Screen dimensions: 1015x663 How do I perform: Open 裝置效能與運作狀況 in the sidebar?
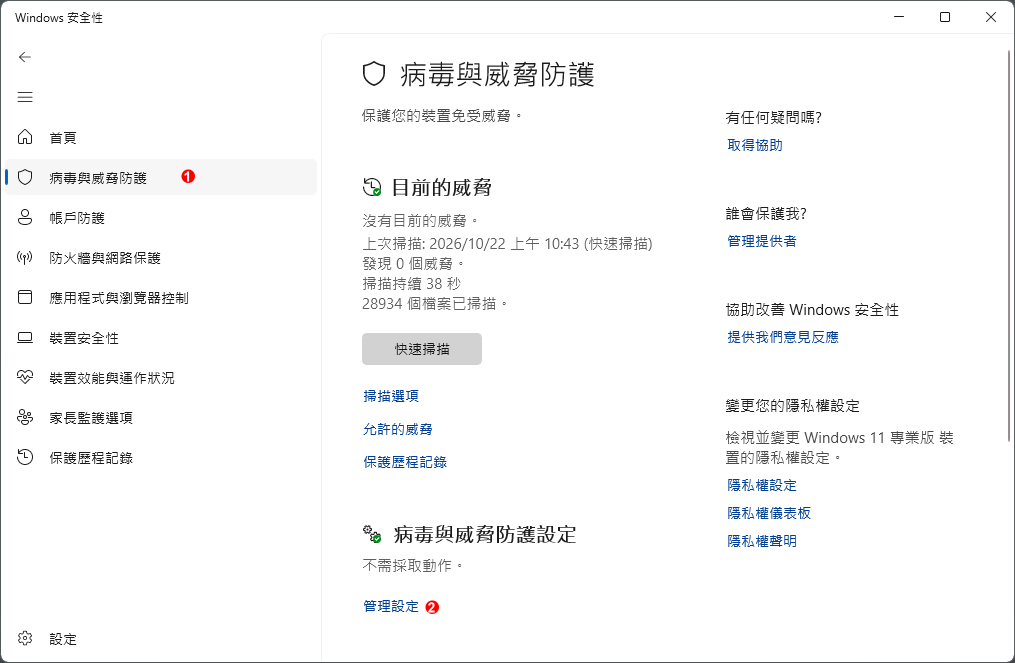pos(161,377)
